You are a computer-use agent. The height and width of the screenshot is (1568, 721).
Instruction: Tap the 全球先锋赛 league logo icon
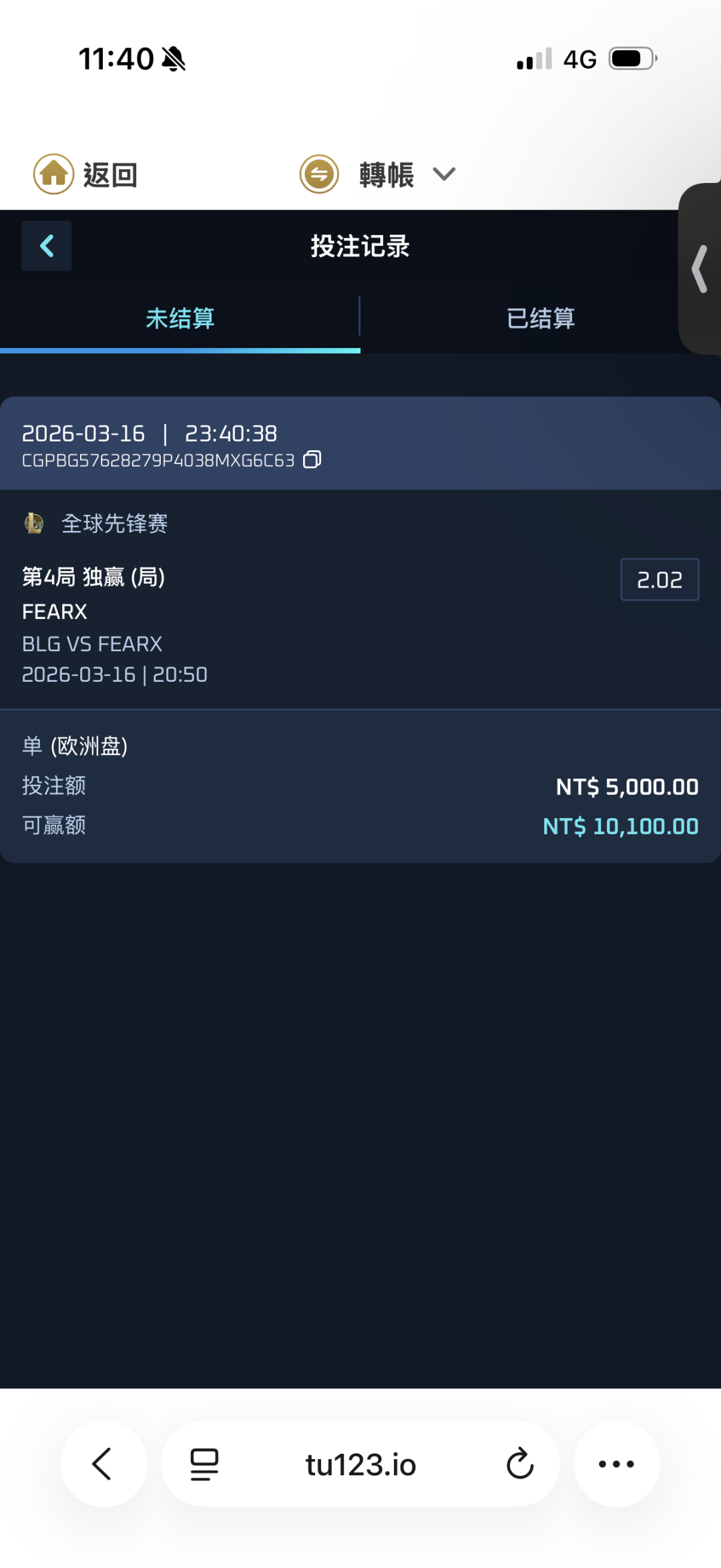[34, 523]
